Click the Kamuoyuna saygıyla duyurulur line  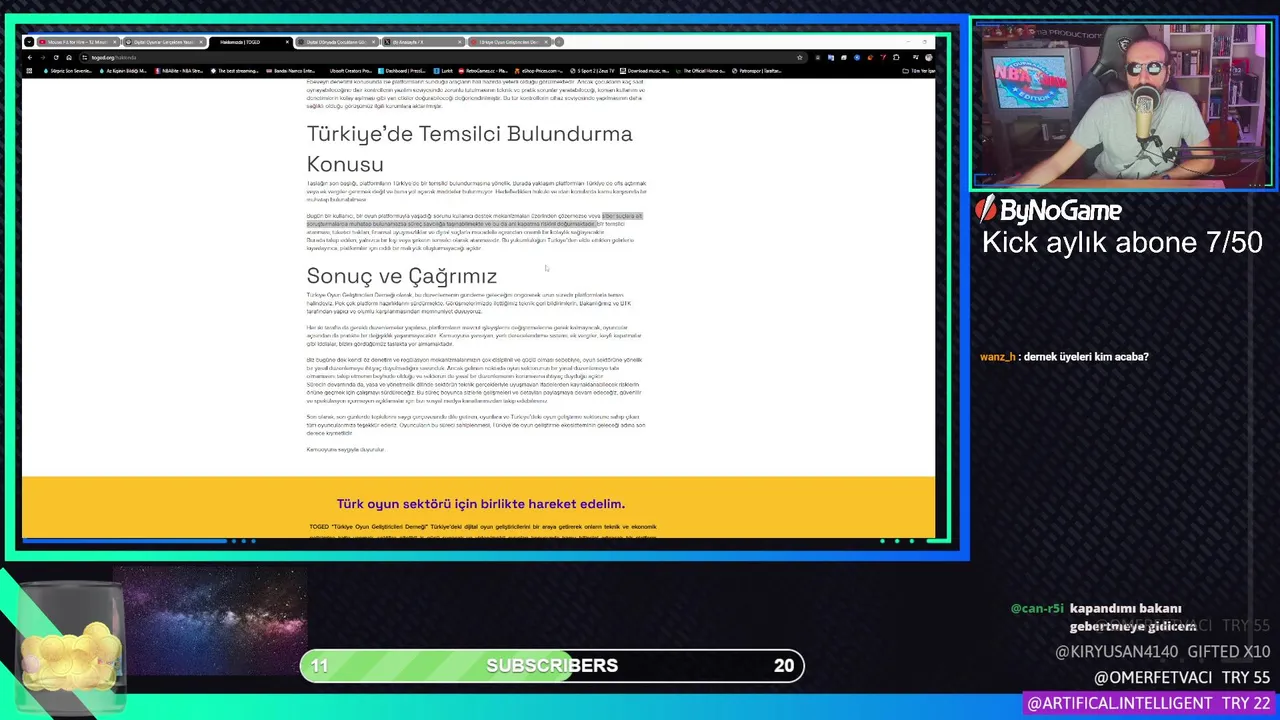(x=345, y=450)
